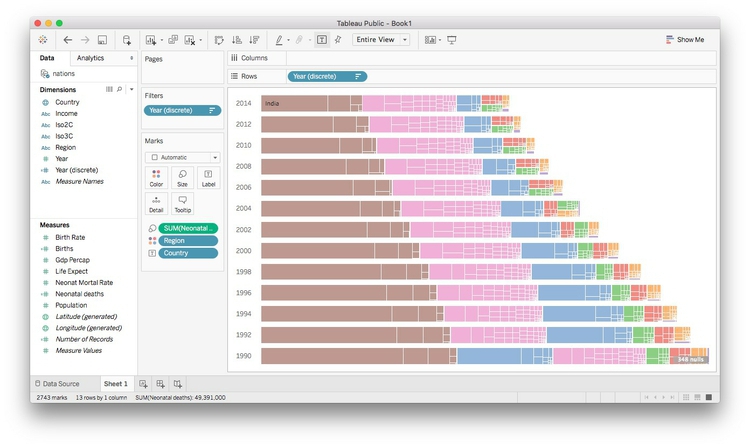Click the Save icon in toolbar
Screen dimensions: 750x446
[102, 40]
